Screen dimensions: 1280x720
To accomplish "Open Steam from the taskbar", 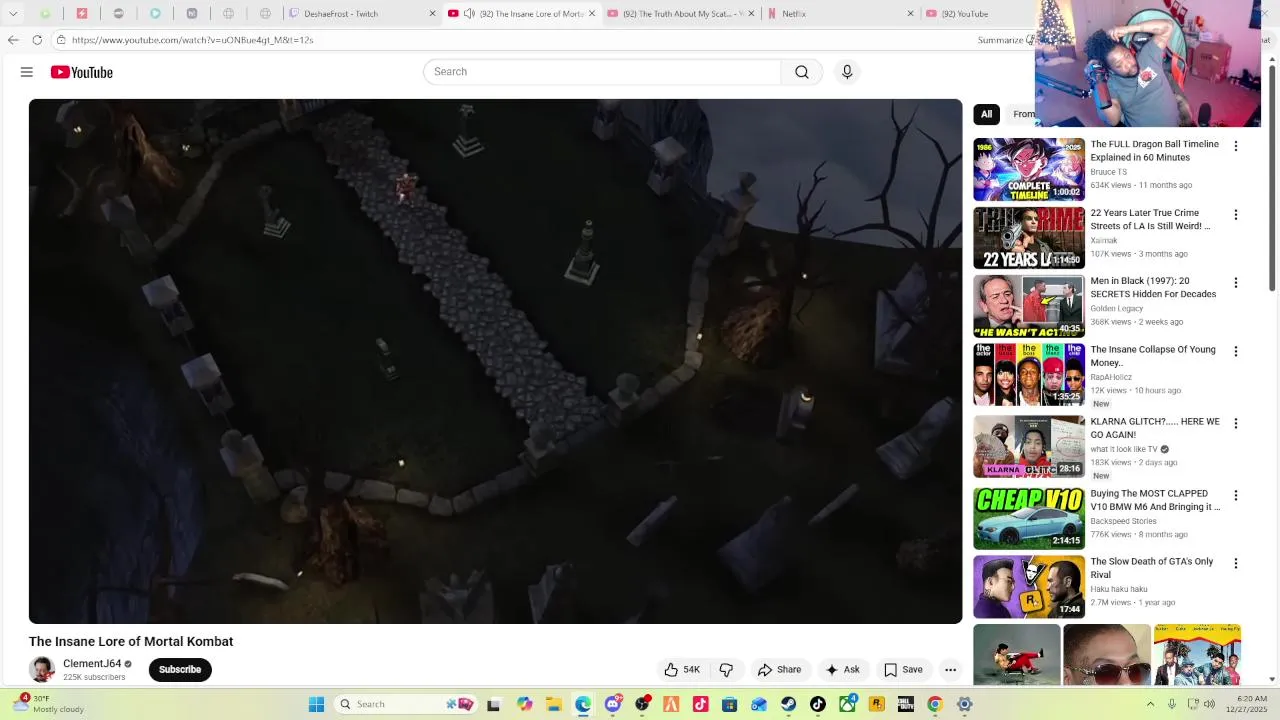I will point(789,704).
